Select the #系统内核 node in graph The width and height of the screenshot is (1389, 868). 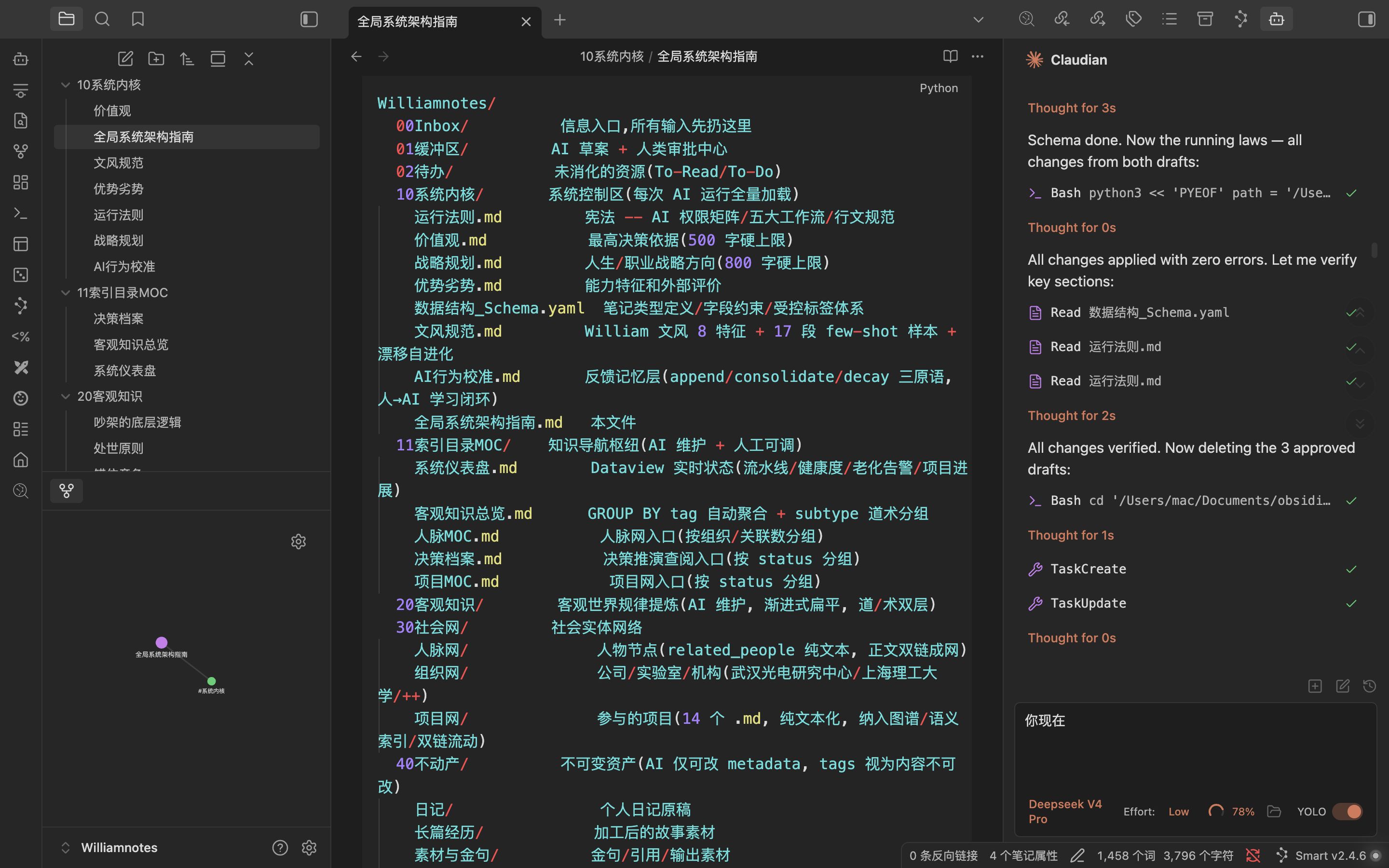click(x=211, y=681)
